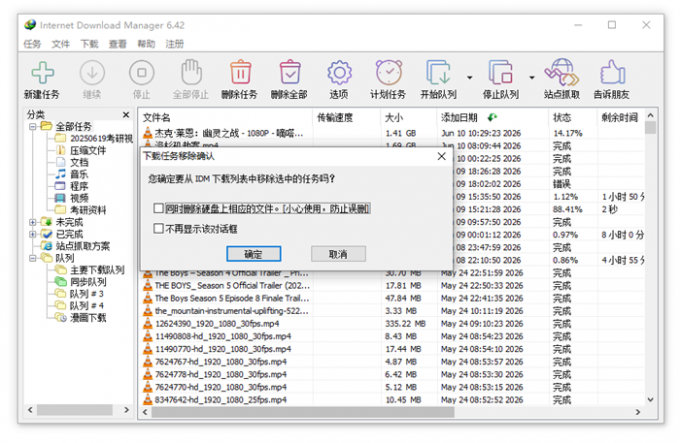Open the 任务 menu
This screenshot has height=443, width=680.
point(33,44)
